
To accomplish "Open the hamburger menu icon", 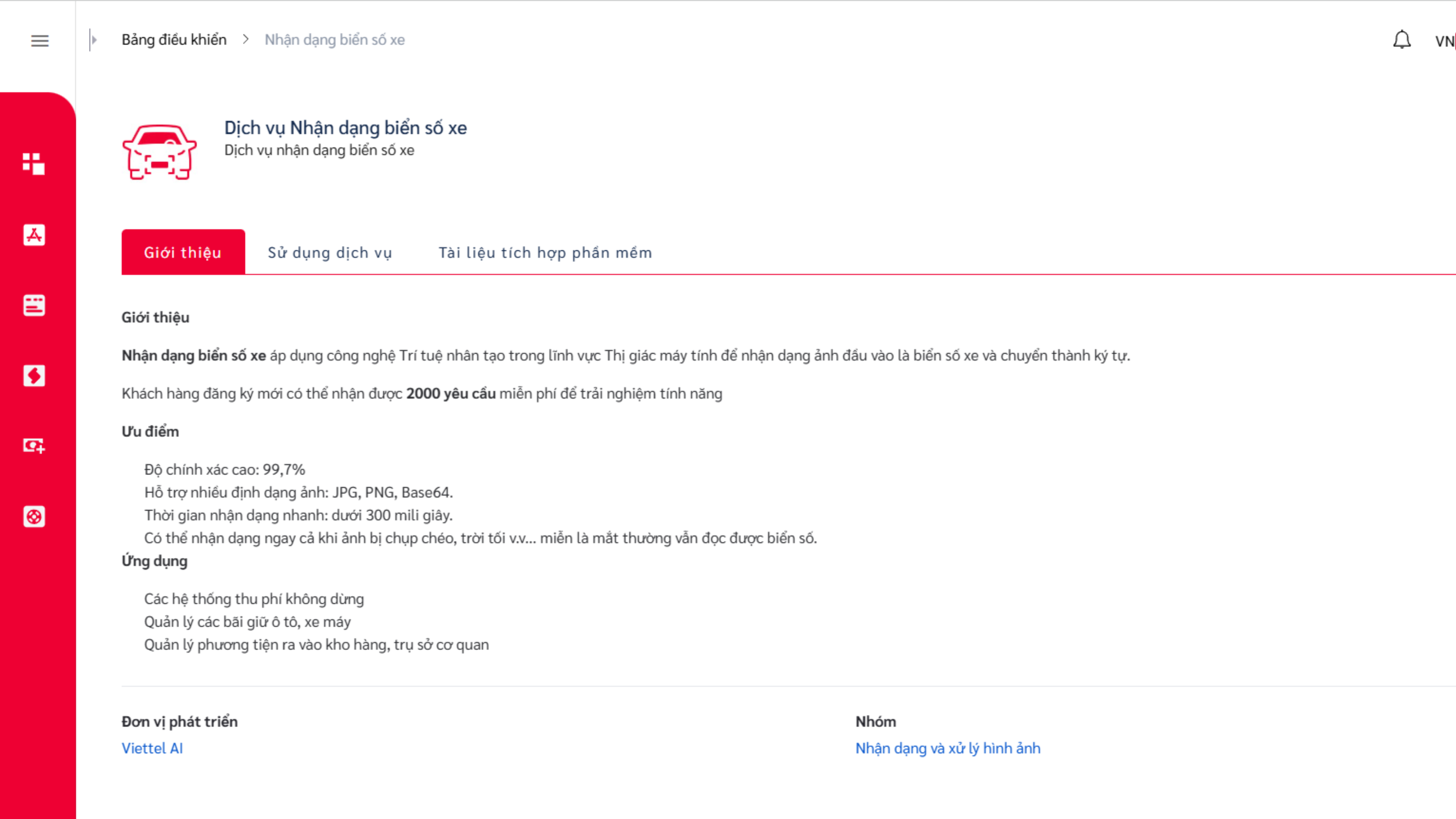I will [x=40, y=41].
